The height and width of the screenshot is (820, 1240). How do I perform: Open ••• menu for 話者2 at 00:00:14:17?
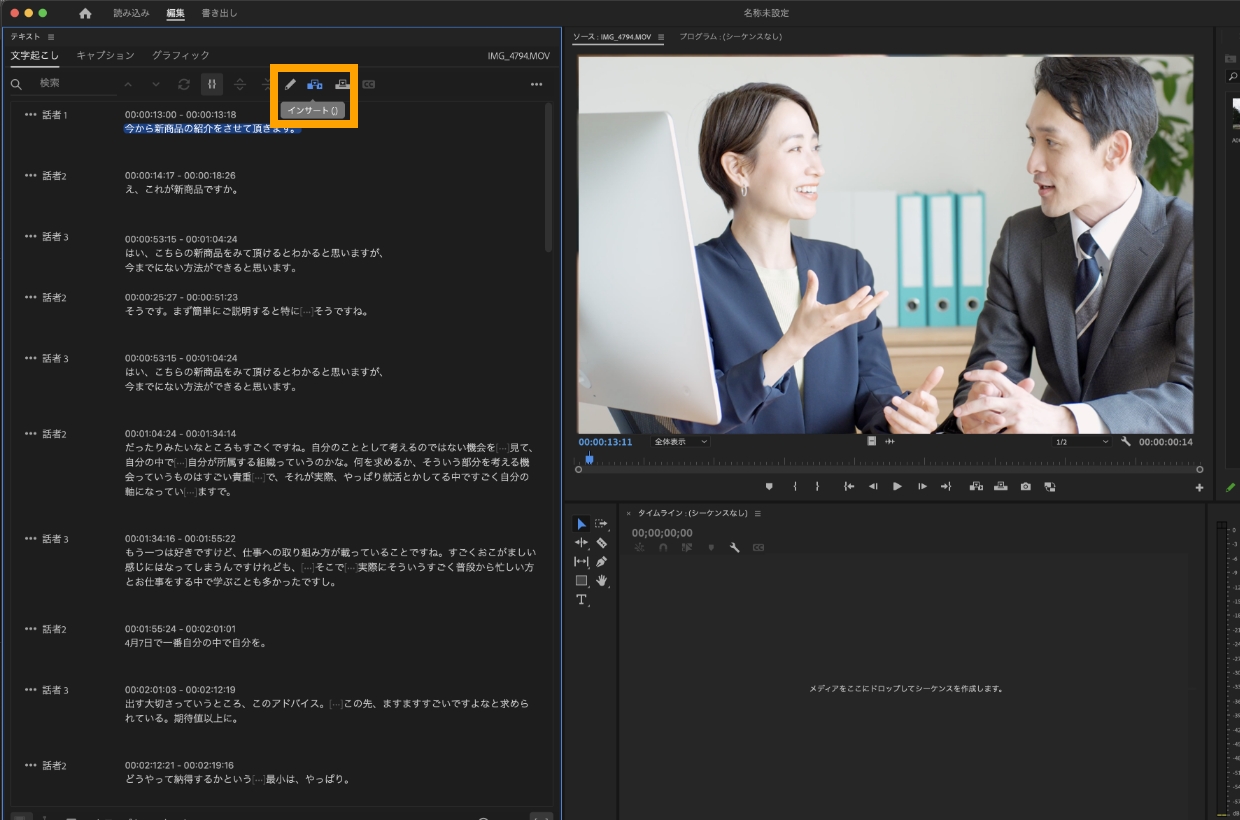30,176
